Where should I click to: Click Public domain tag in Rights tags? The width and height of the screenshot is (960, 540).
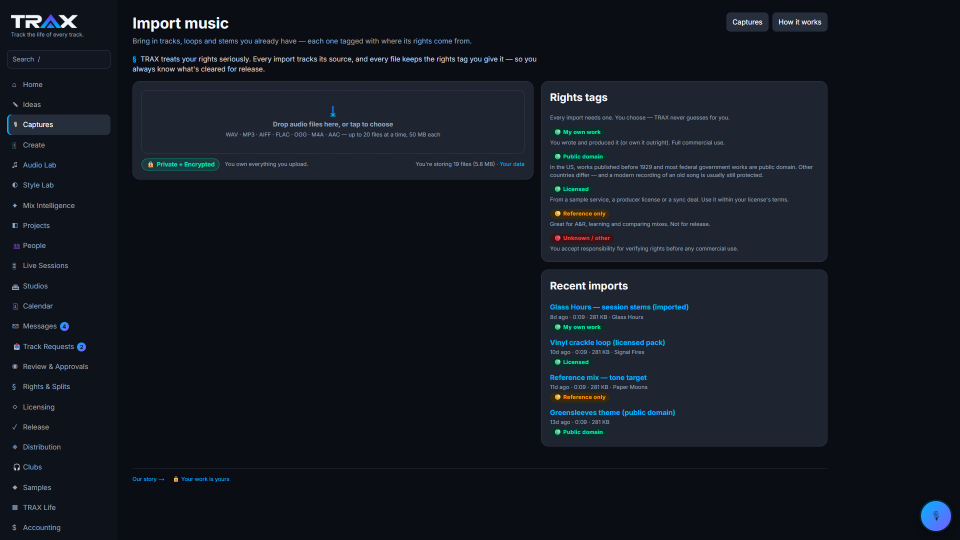pos(579,157)
